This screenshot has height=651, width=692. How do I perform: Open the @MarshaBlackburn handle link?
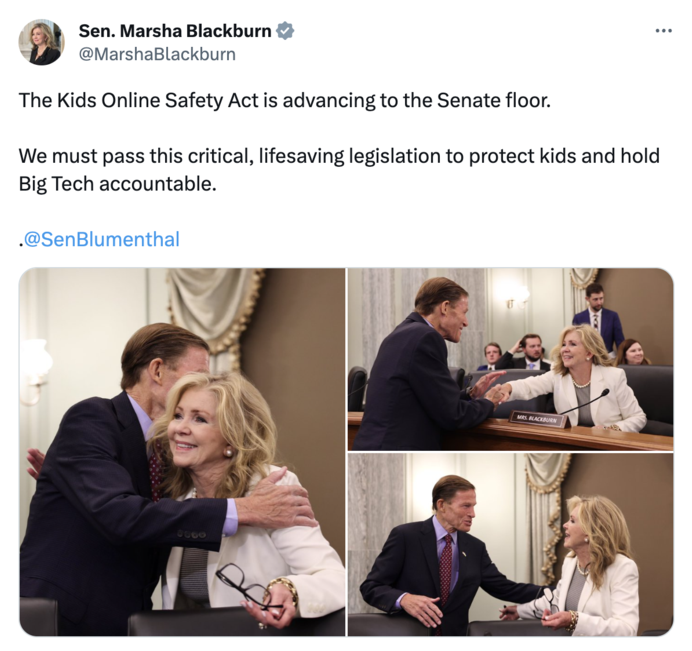click(157, 54)
